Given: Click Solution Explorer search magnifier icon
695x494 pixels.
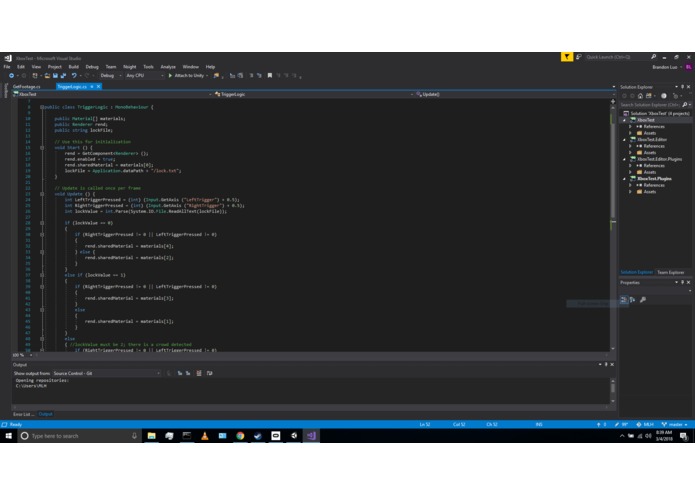Looking at the screenshot, I should 685,105.
